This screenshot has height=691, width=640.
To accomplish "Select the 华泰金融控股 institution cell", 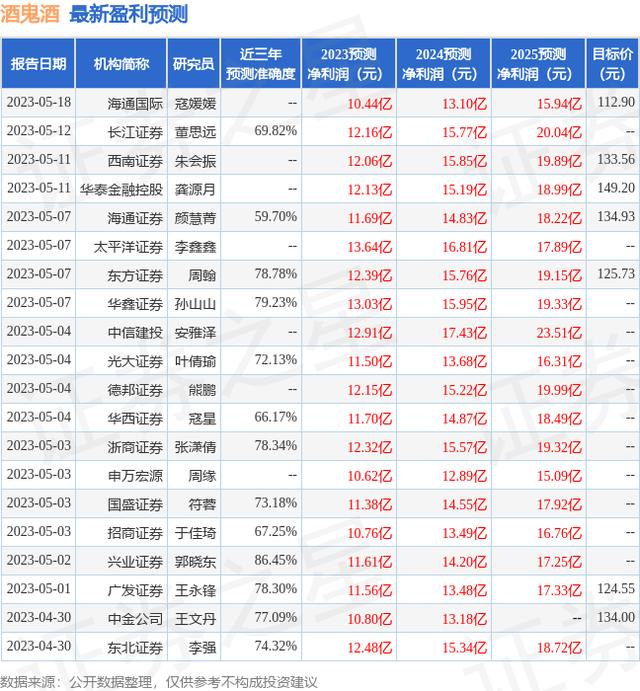I will pyautogui.click(x=121, y=189).
